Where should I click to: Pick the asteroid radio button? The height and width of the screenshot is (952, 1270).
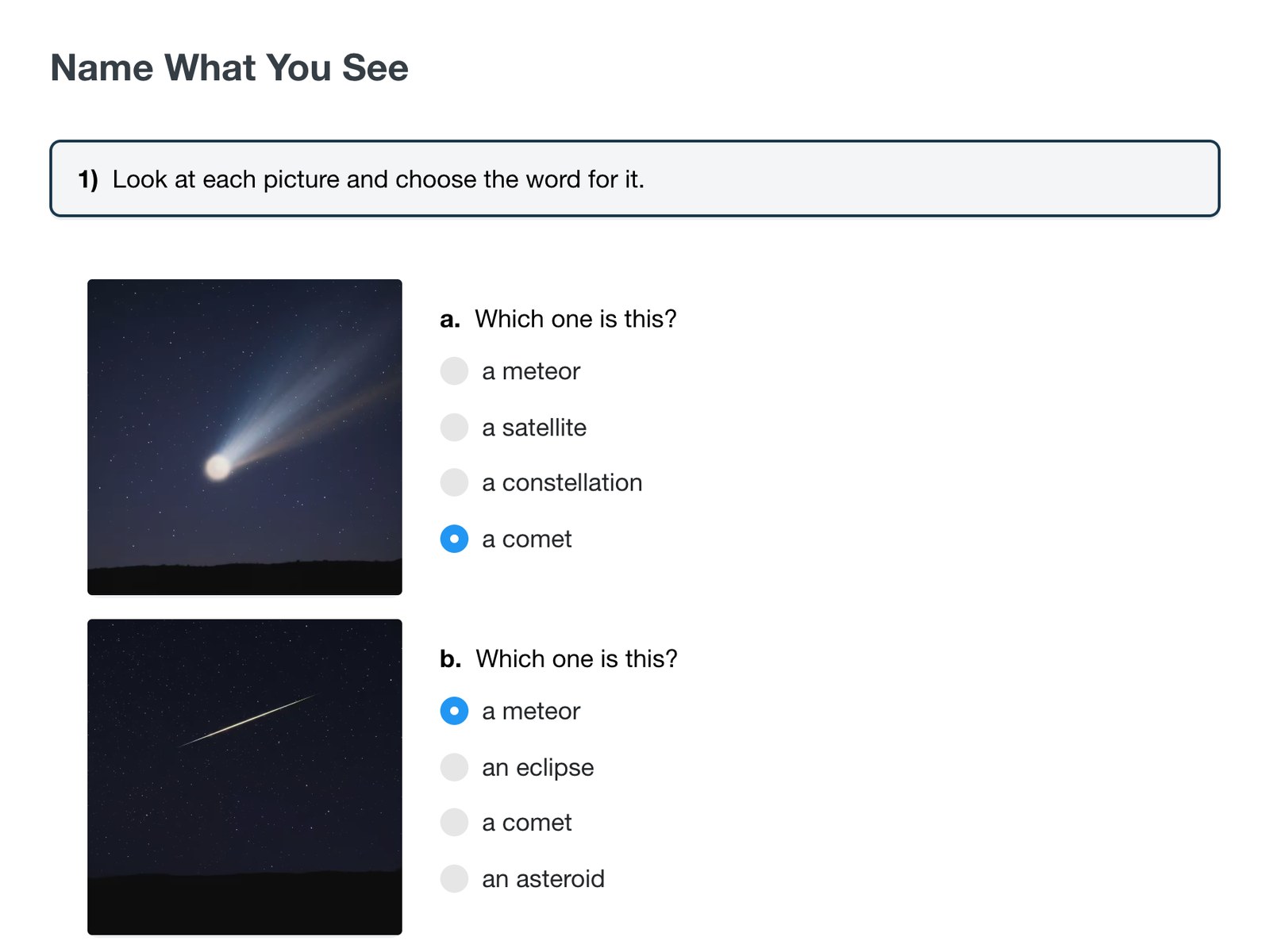coord(454,878)
